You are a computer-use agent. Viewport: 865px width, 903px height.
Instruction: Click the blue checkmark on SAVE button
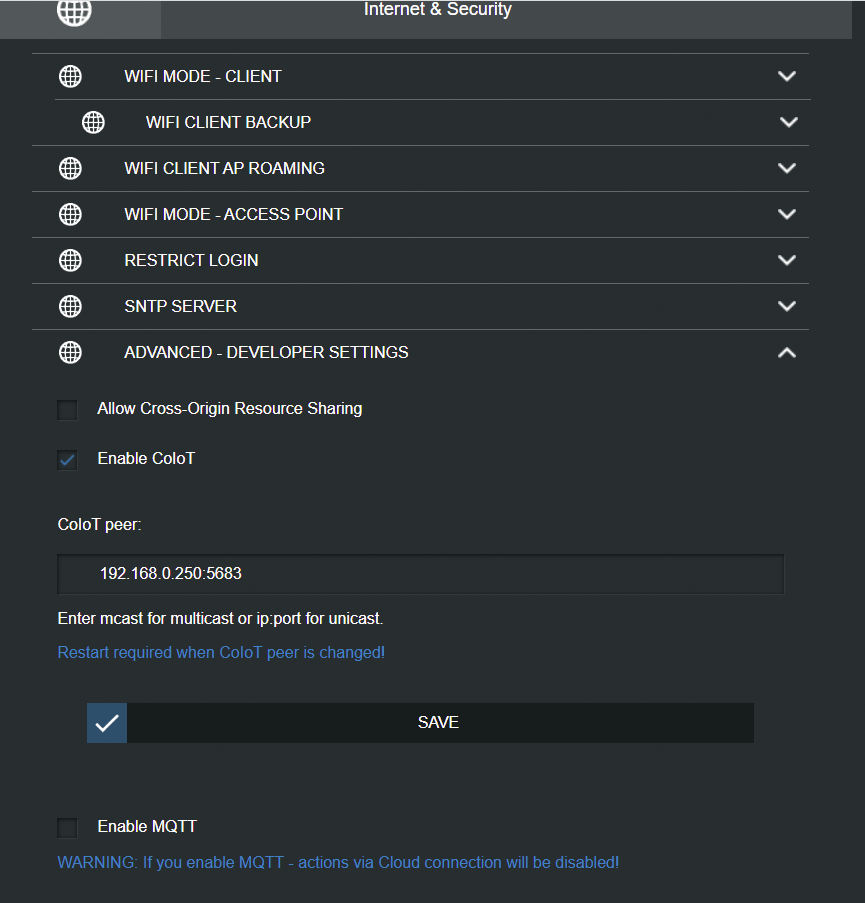[x=107, y=723]
